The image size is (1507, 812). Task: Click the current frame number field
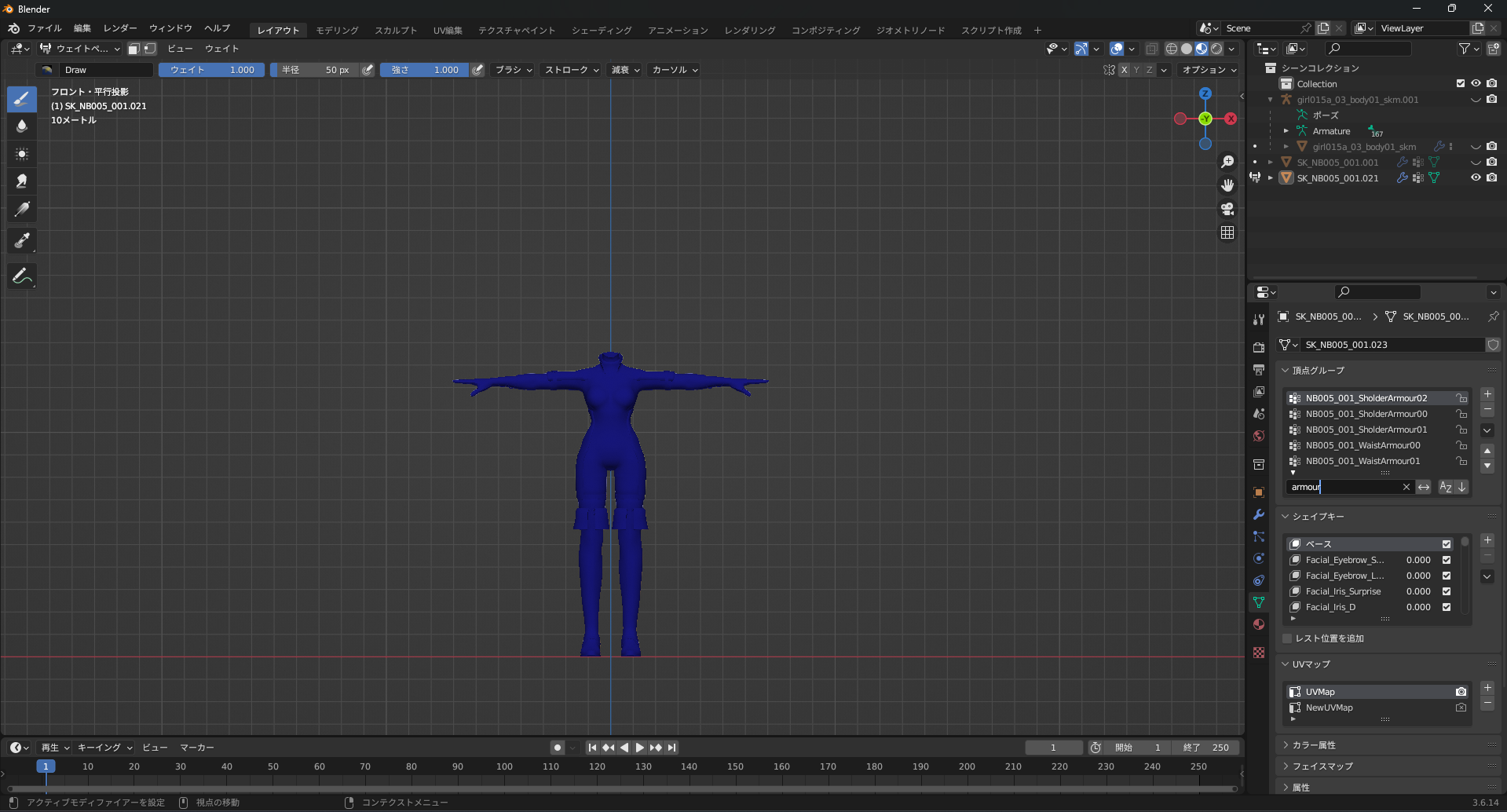tap(1054, 748)
